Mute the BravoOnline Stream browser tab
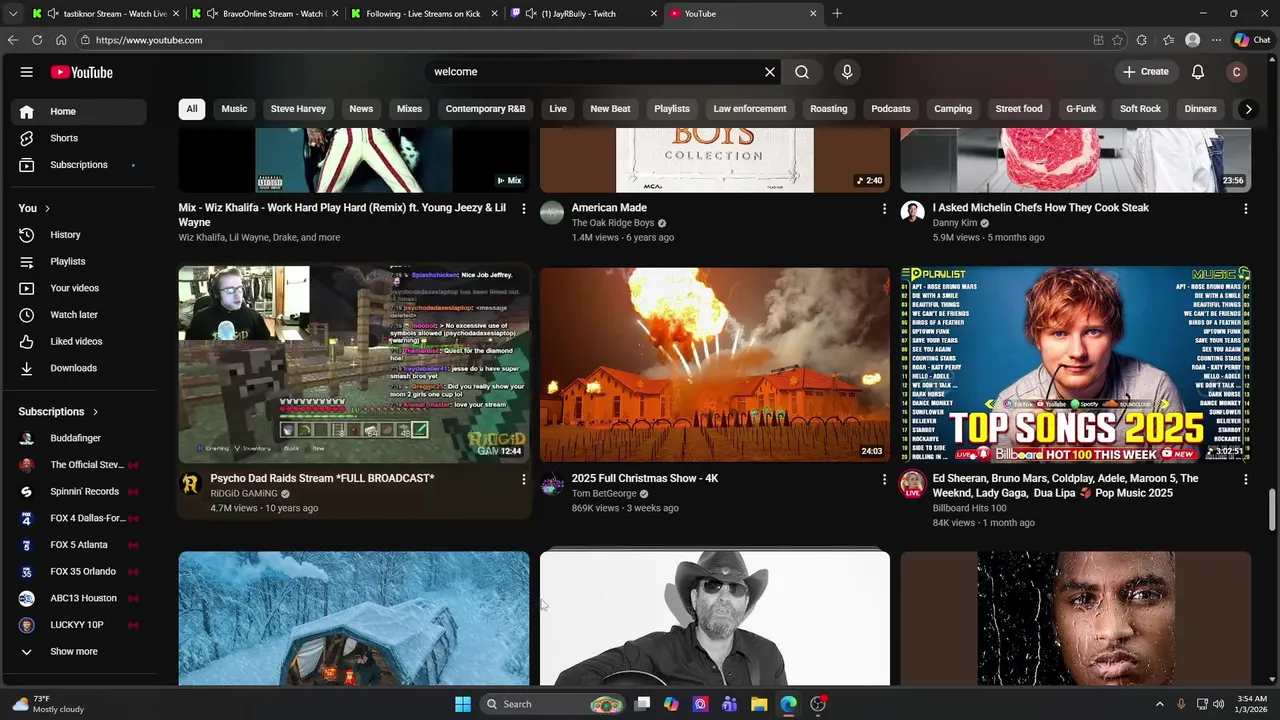Screen dimensions: 1280x720 point(212,14)
